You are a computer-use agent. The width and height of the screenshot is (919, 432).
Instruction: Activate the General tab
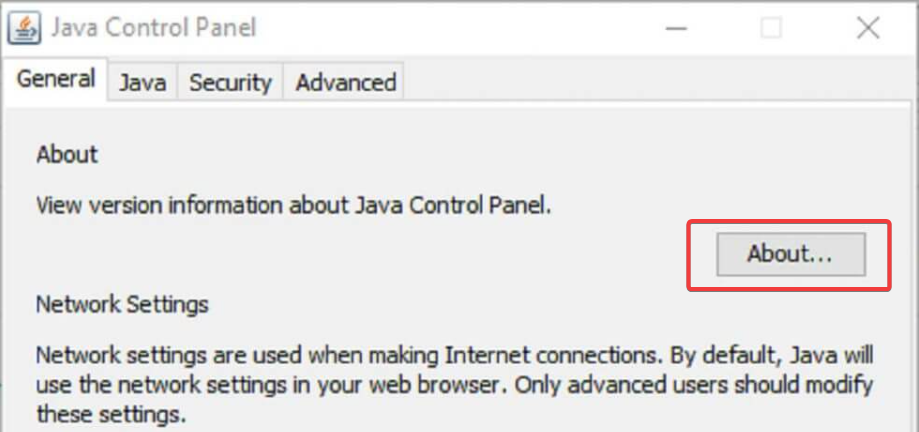tap(56, 79)
